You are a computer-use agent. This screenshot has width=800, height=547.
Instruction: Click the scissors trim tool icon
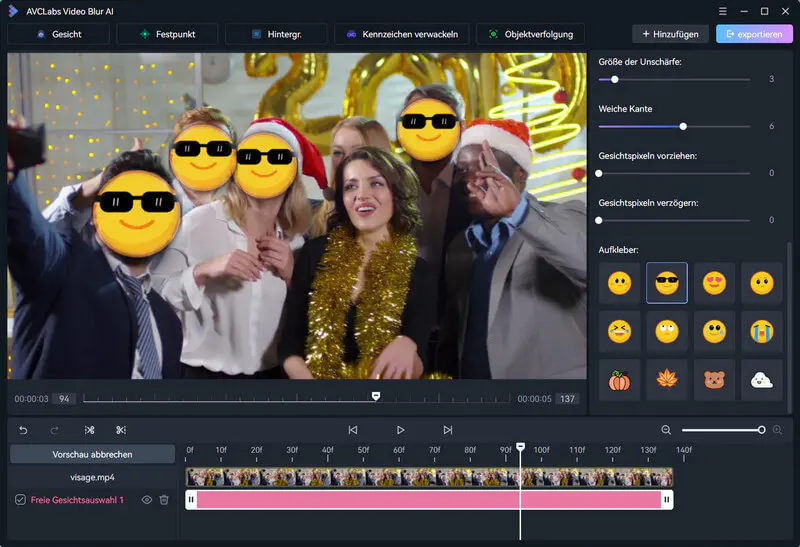[121, 430]
